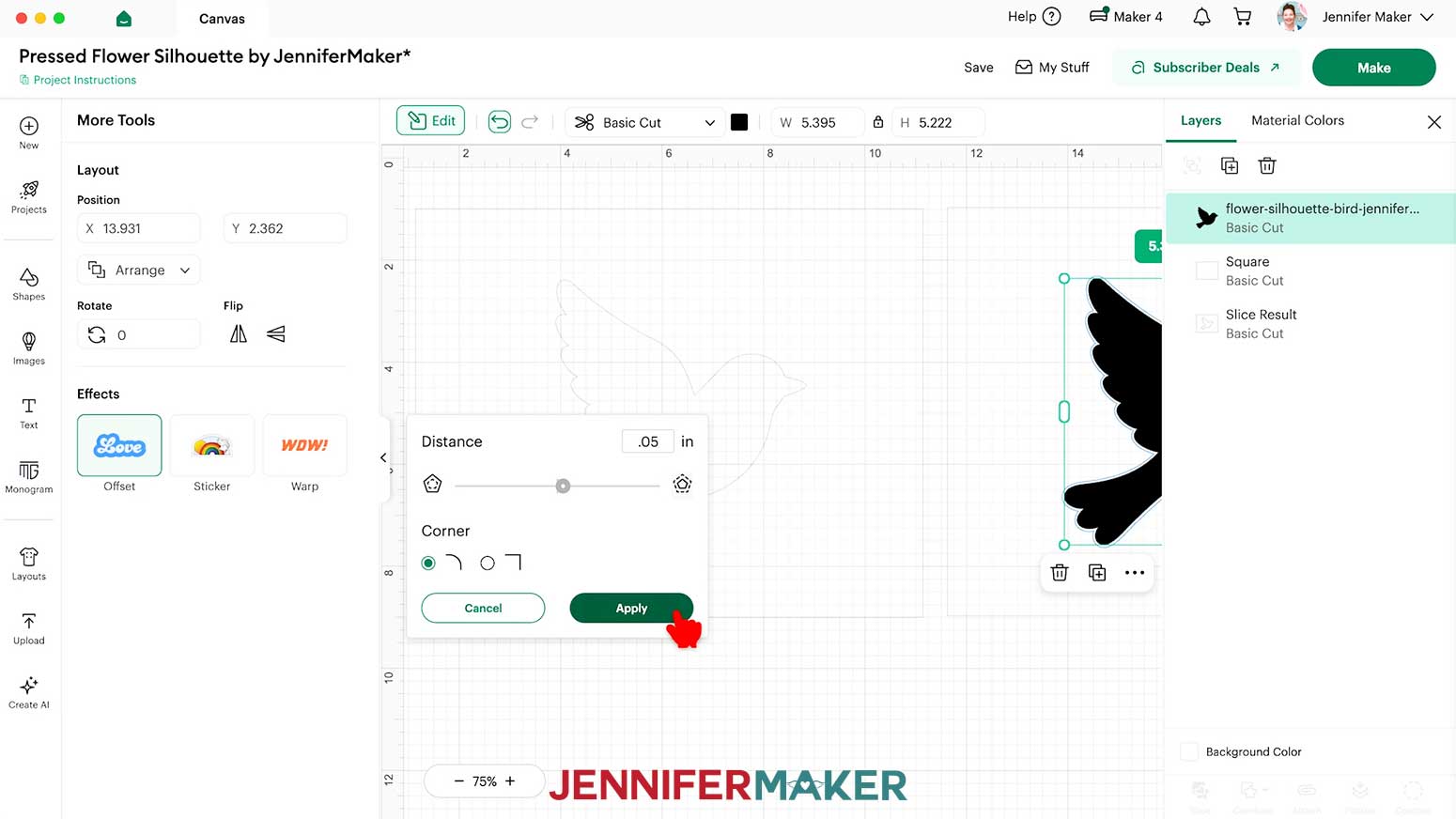Image resolution: width=1456 pixels, height=819 pixels.
Task: Click the Redo arrow icon
Action: [530, 122]
